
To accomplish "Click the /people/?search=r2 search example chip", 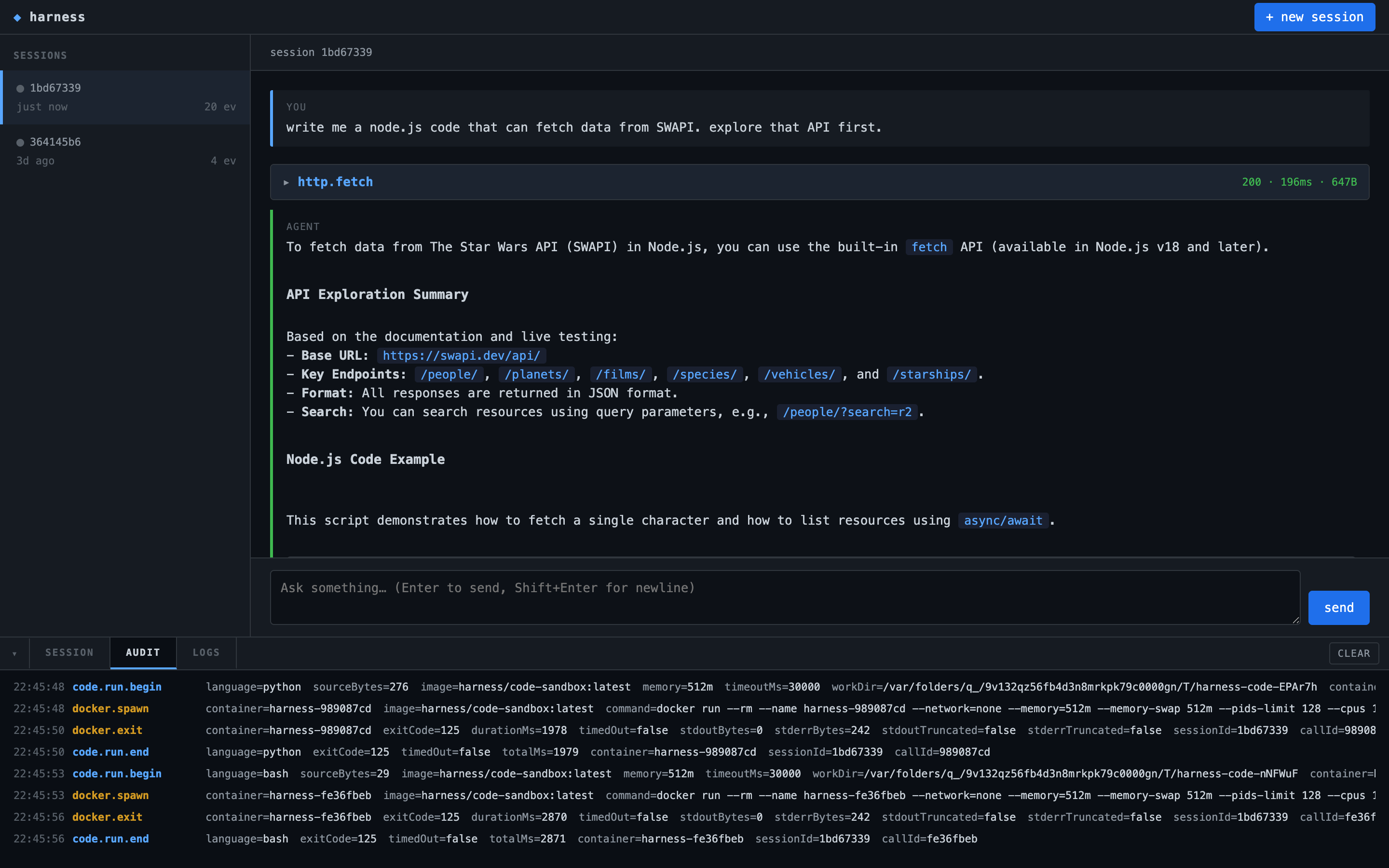I will 848,412.
